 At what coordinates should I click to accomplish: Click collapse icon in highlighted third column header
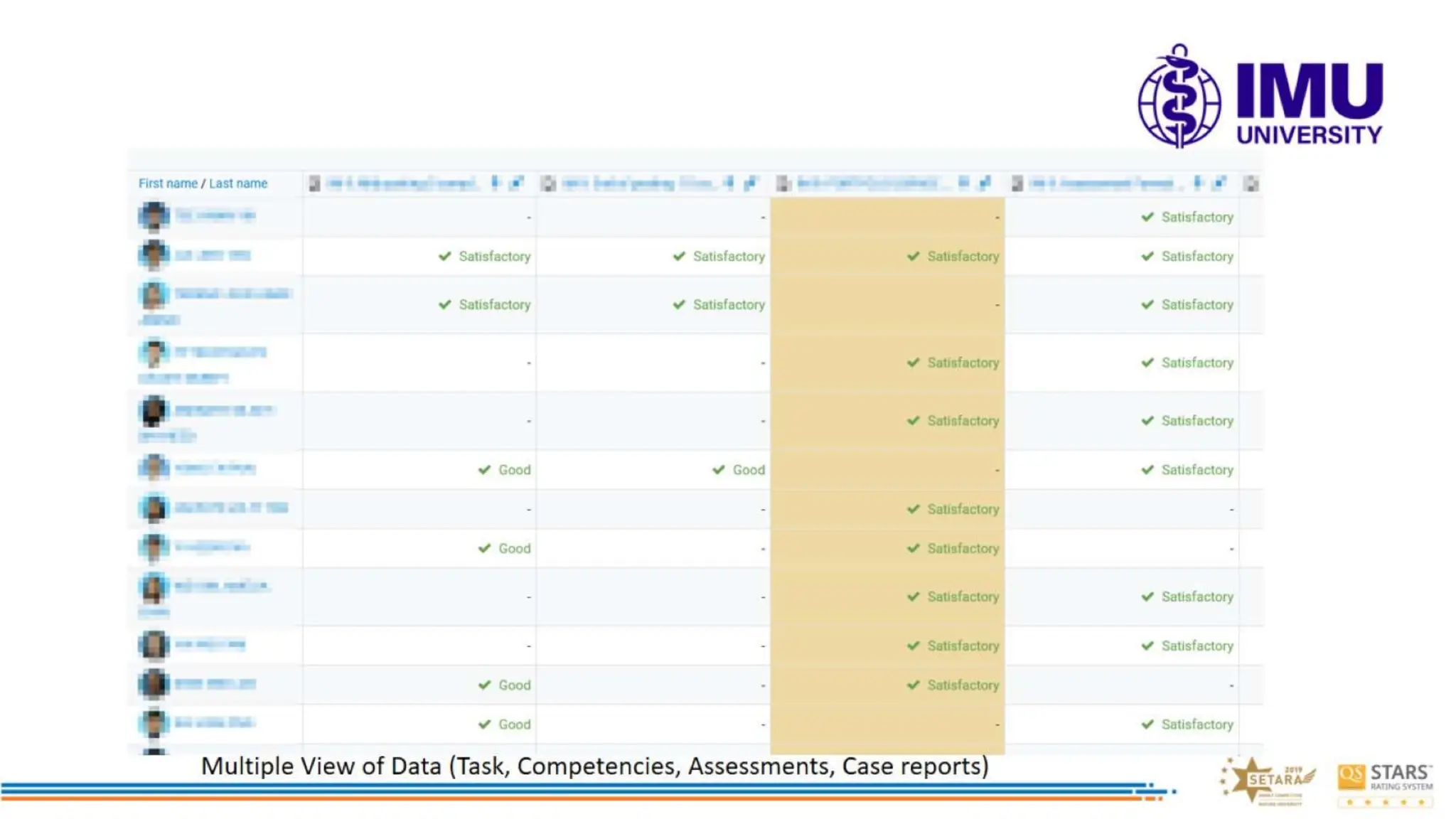[985, 183]
